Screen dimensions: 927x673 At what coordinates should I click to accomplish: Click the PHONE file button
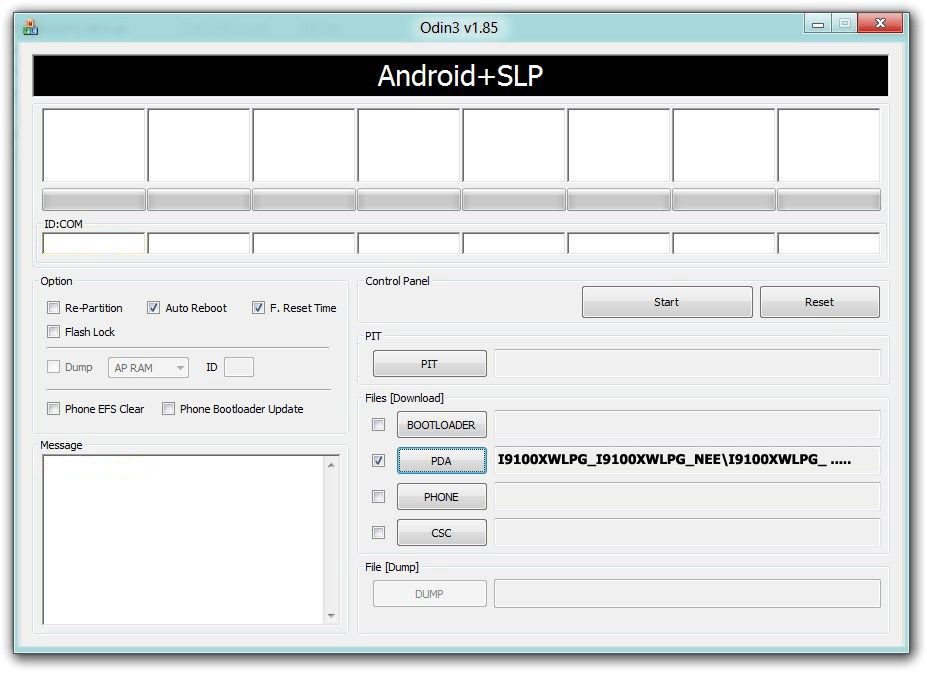[x=442, y=497]
